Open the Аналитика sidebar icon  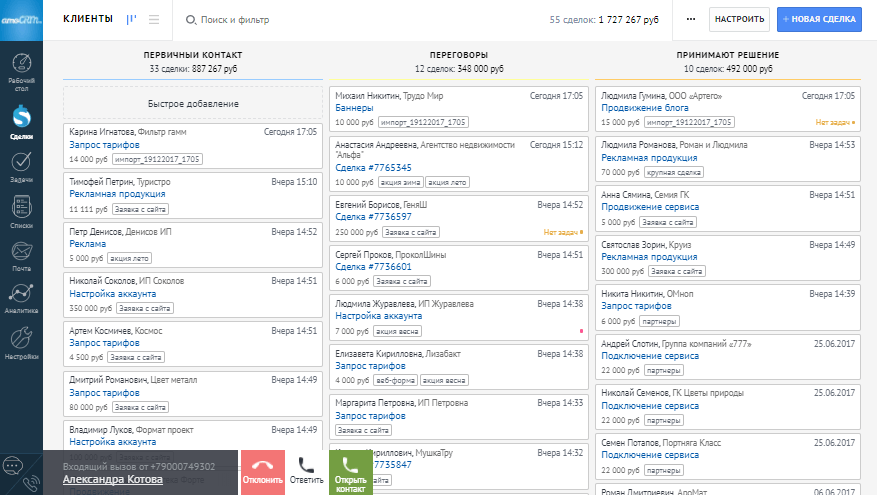[21, 297]
